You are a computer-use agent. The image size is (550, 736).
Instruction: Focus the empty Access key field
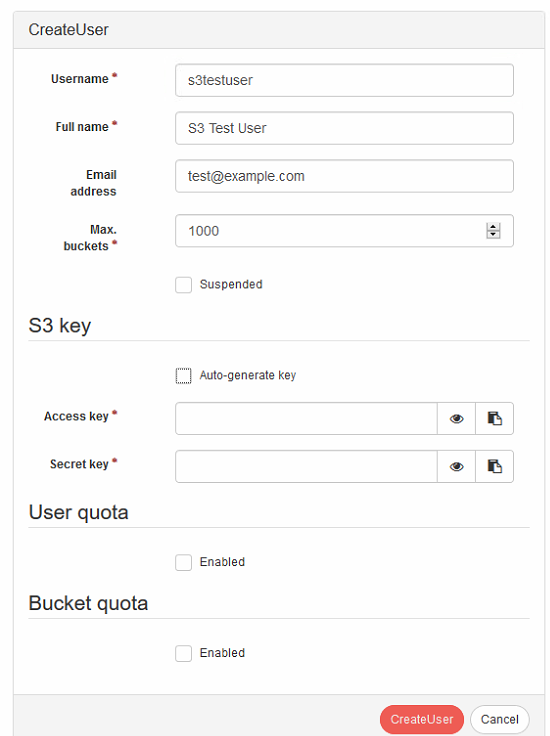306,418
